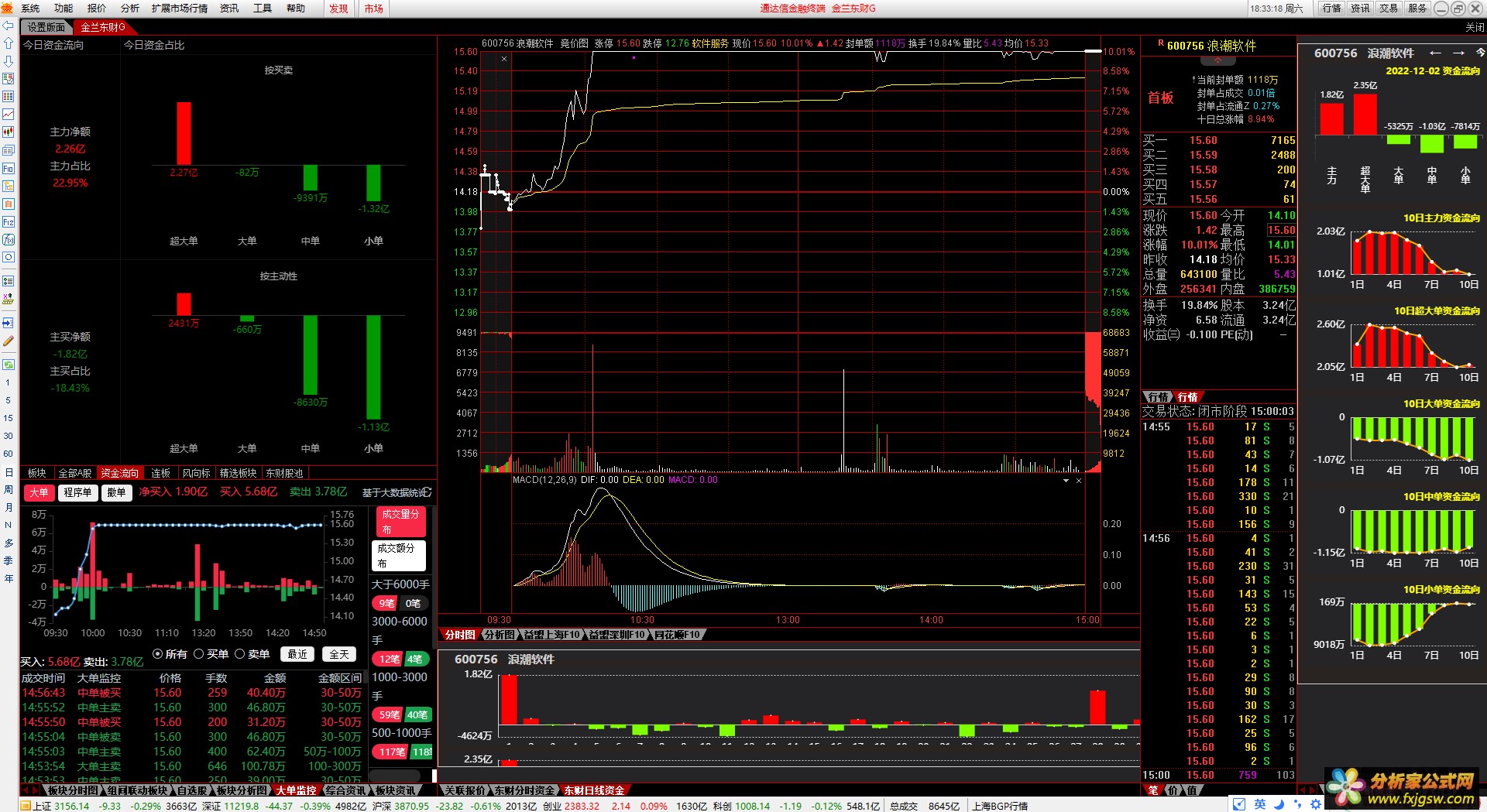Image resolution: width=1487 pixels, height=812 pixels.
Task: Click previous-day left arrow in 资金流向 panel
Action: 1435,53
